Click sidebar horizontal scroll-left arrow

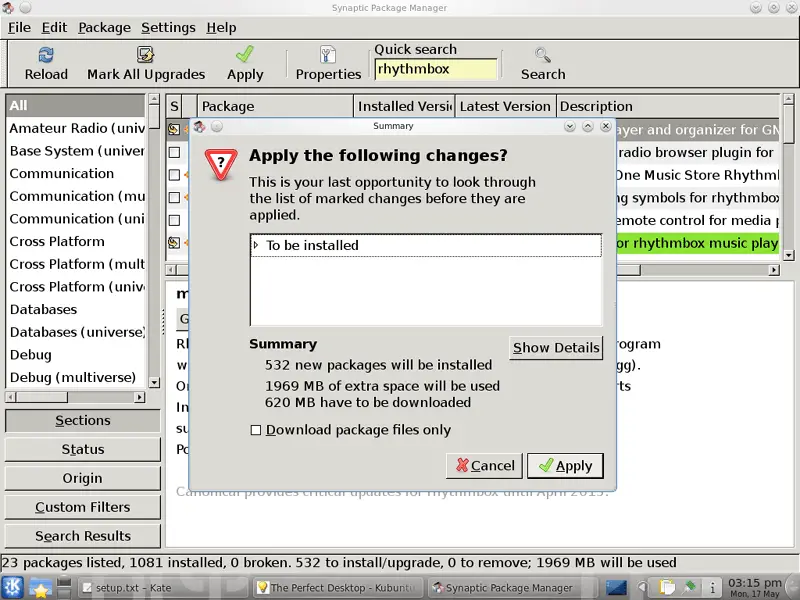pos(11,397)
